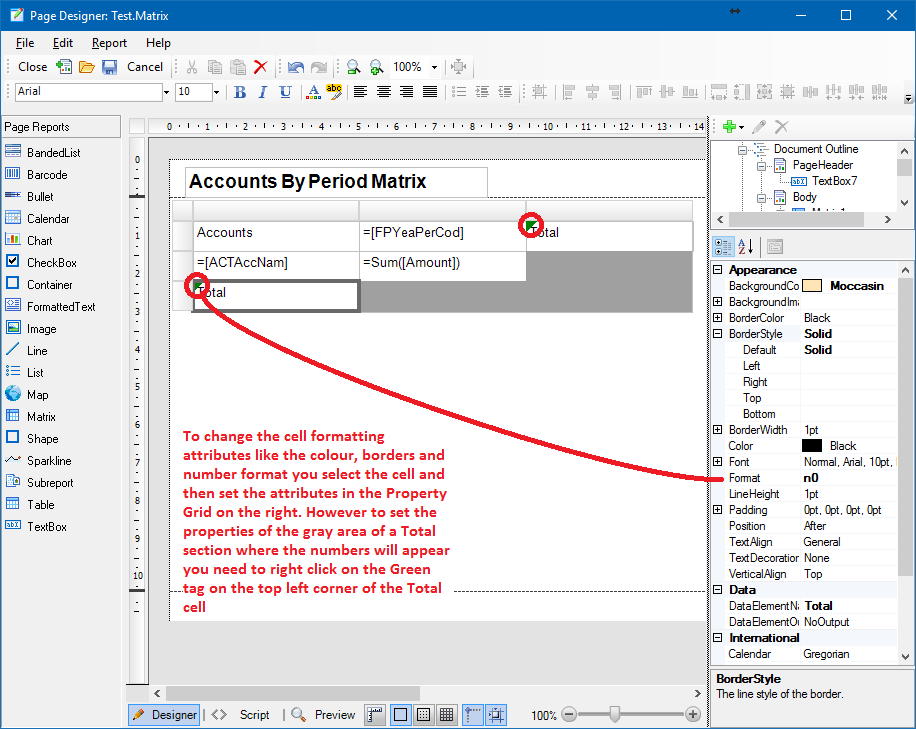This screenshot has height=729, width=916.
Task: Expand the Font property
Action: tap(718, 461)
